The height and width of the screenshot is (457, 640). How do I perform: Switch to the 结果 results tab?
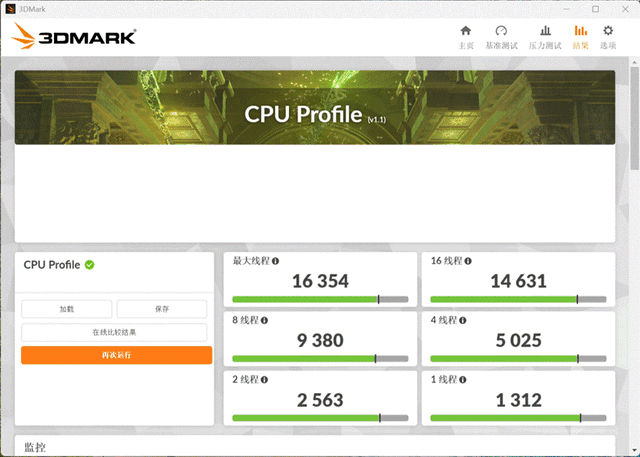click(x=580, y=38)
